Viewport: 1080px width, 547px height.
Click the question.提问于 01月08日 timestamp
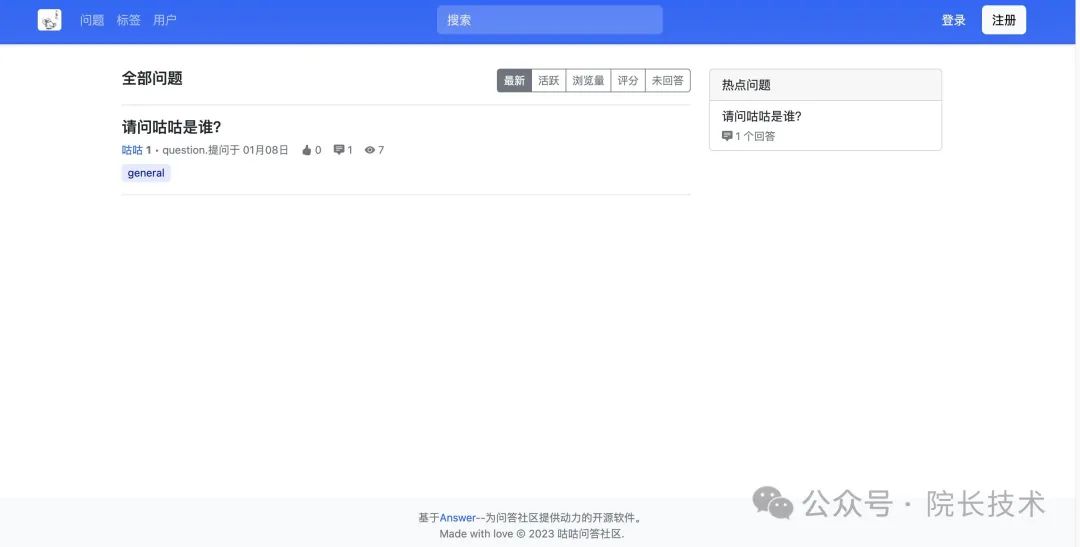(x=225, y=150)
